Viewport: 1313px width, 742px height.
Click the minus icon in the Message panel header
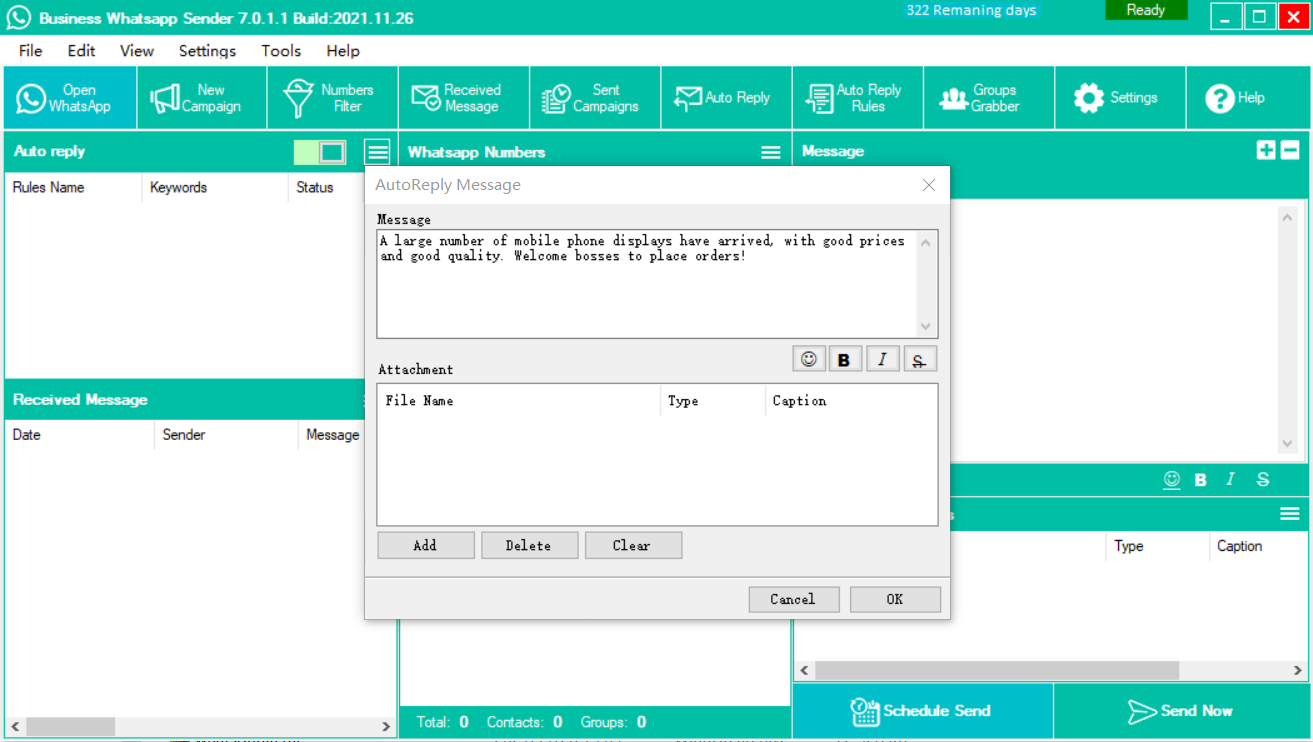click(1290, 150)
